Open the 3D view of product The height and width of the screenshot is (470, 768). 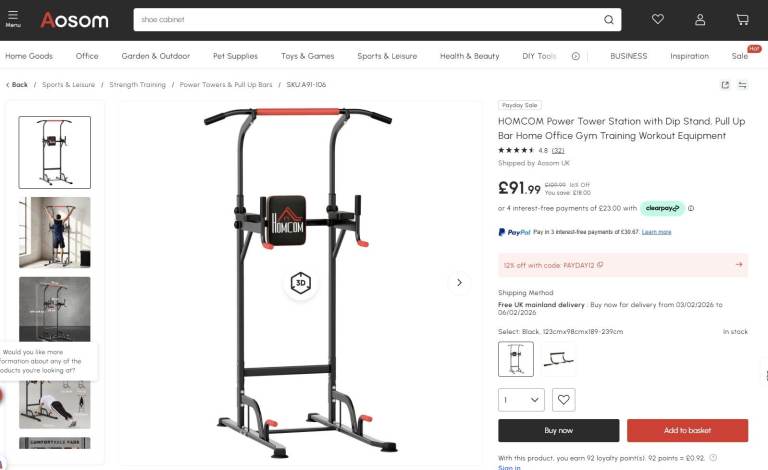[300, 282]
